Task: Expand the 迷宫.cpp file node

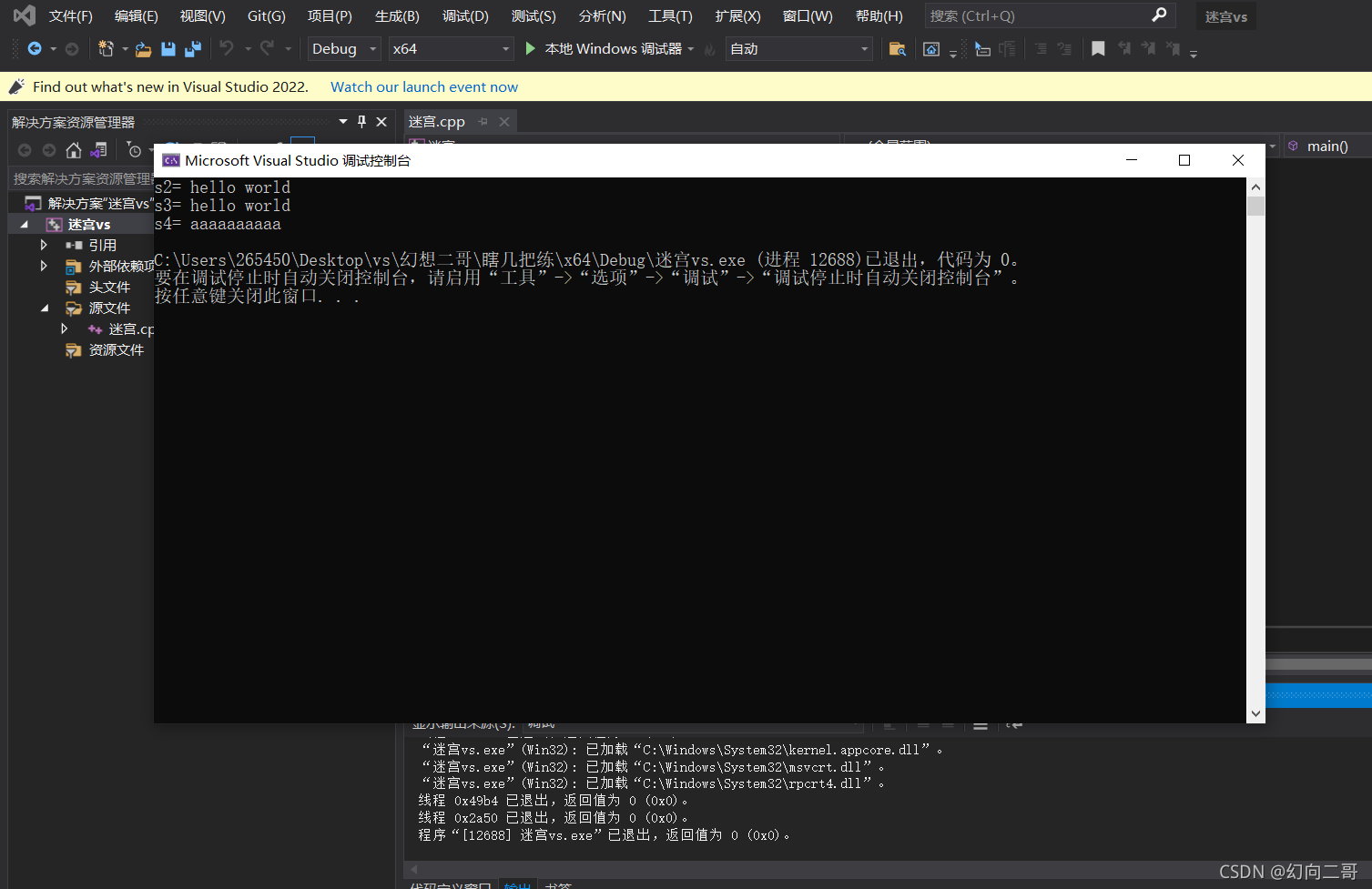Action: tap(64, 328)
